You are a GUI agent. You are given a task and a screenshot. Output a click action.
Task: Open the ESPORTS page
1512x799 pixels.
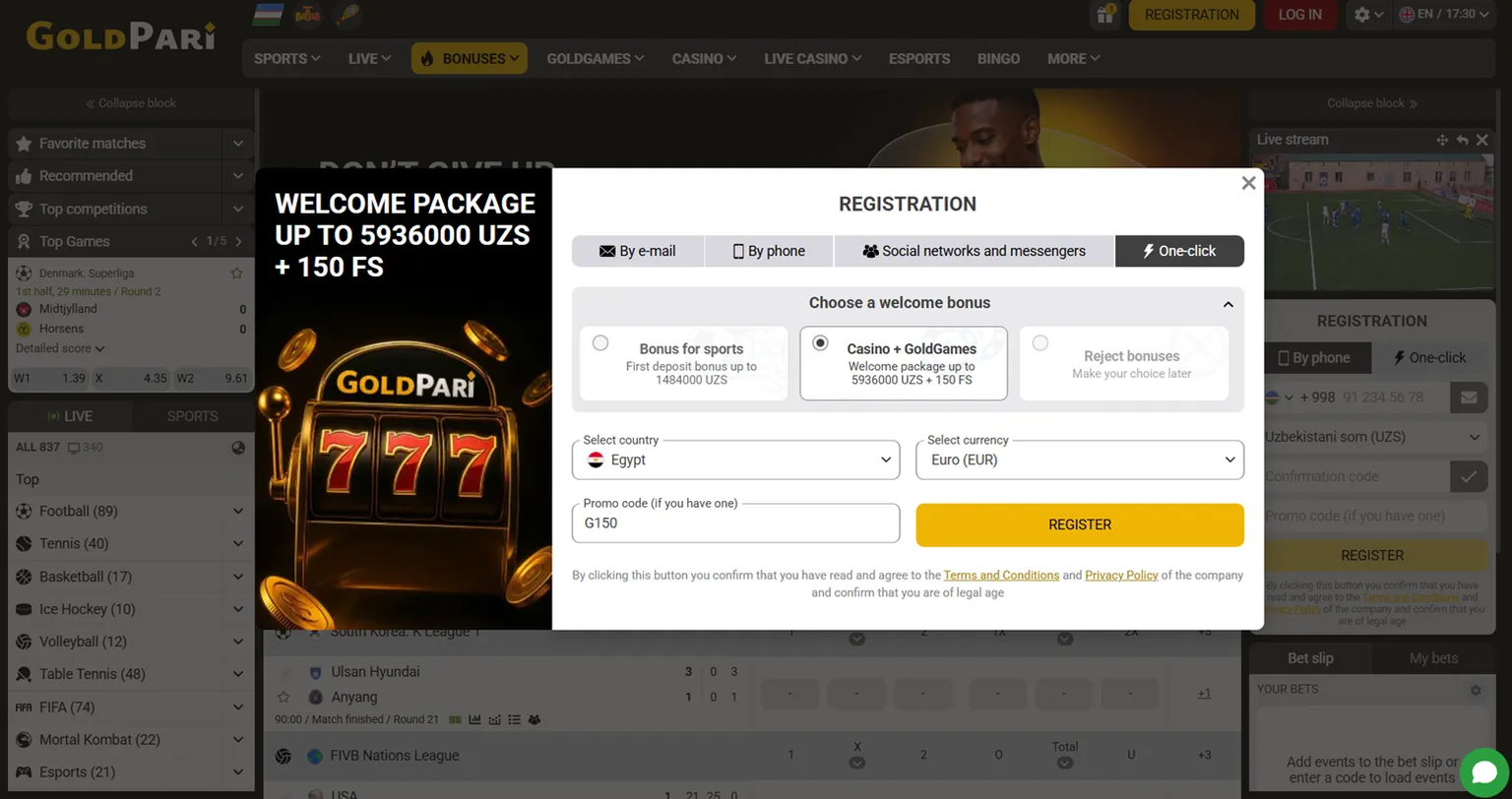(919, 59)
